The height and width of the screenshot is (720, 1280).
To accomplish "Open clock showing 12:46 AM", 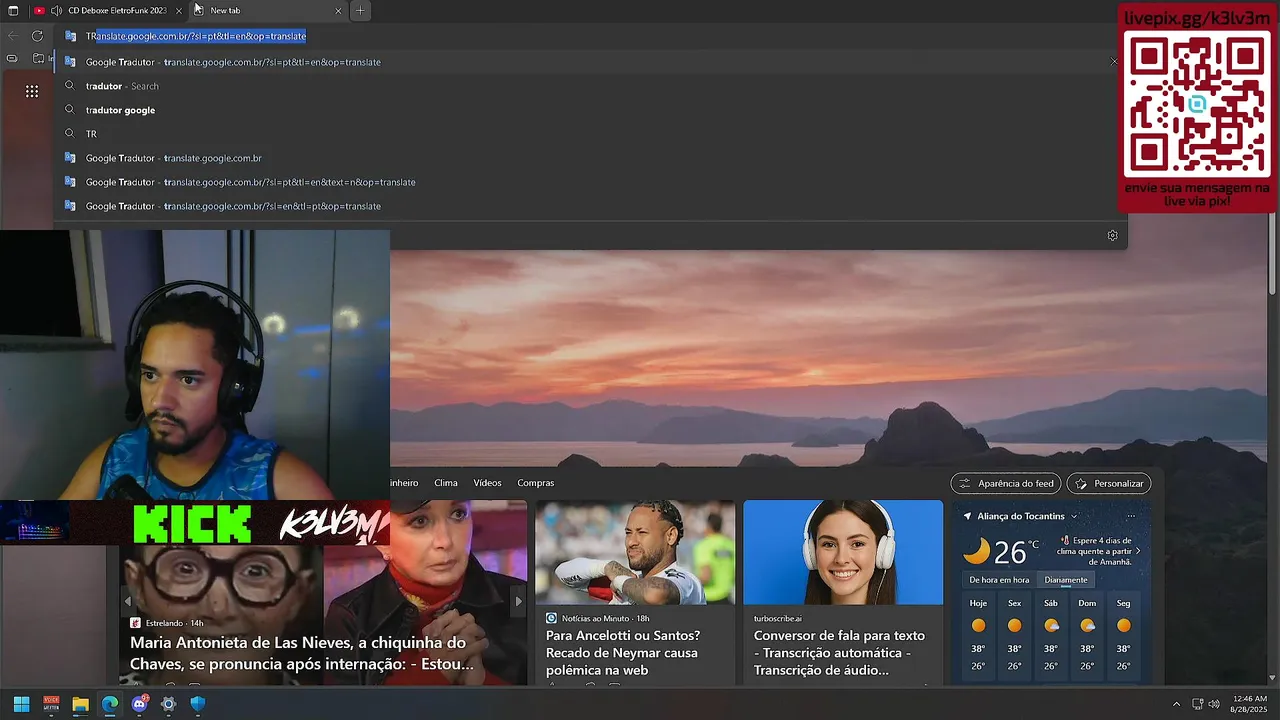I will tap(1248, 704).
